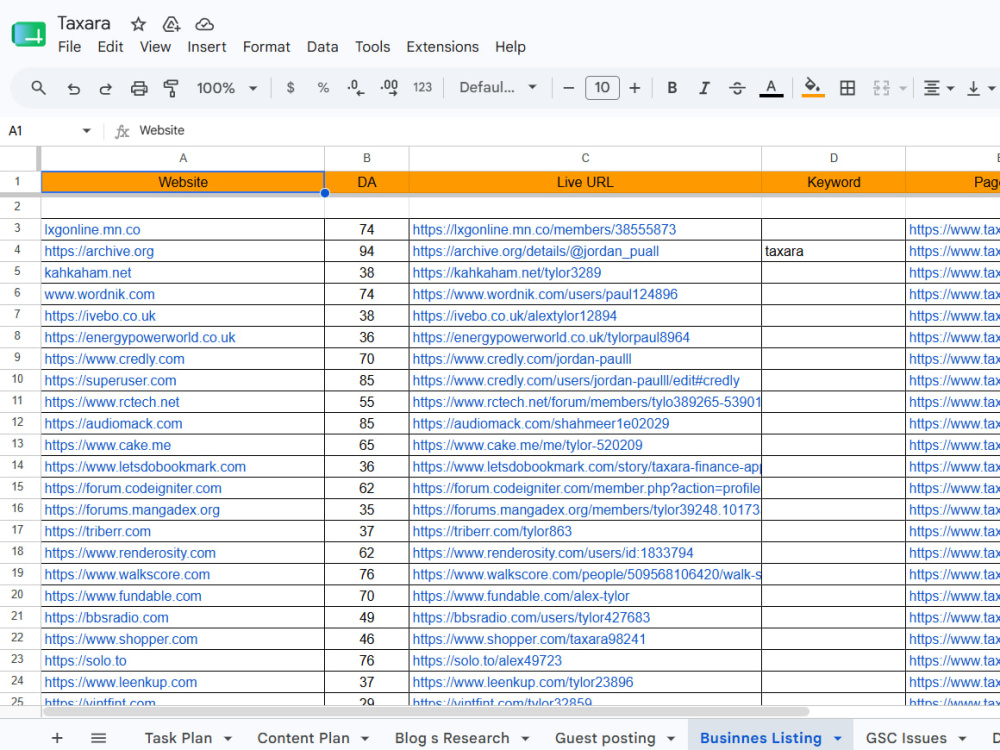Select column C header
The width and height of the screenshot is (1000, 750).
[x=585, y=158]
